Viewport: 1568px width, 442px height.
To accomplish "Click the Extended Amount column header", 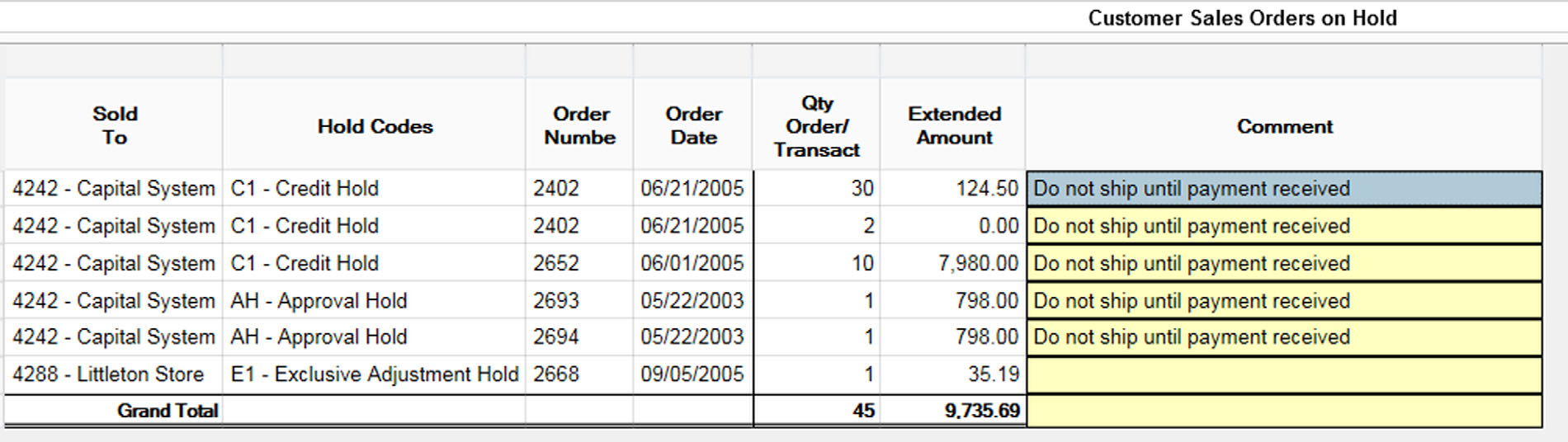I will point(954,125).
